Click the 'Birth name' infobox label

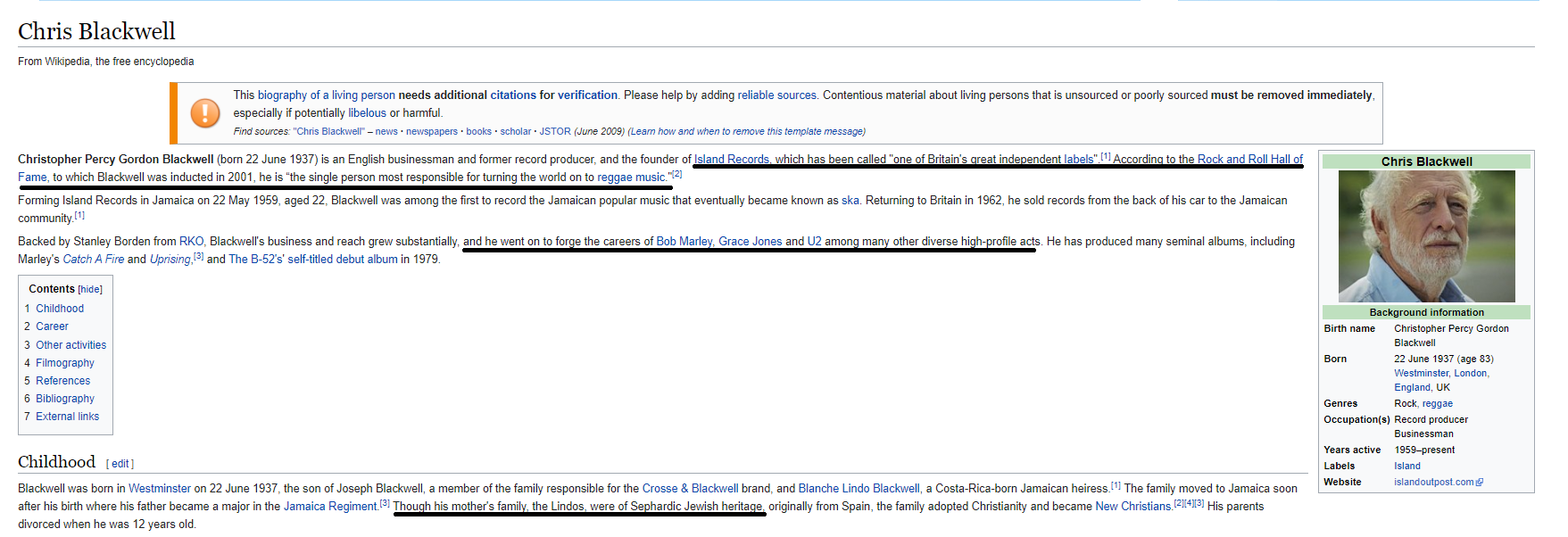coord(1349,329)
